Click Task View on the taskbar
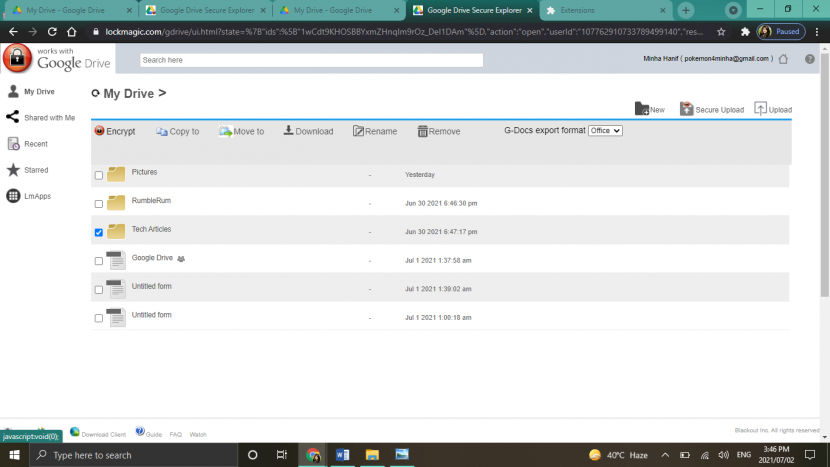Screen dimensions: 830x467 282,455
